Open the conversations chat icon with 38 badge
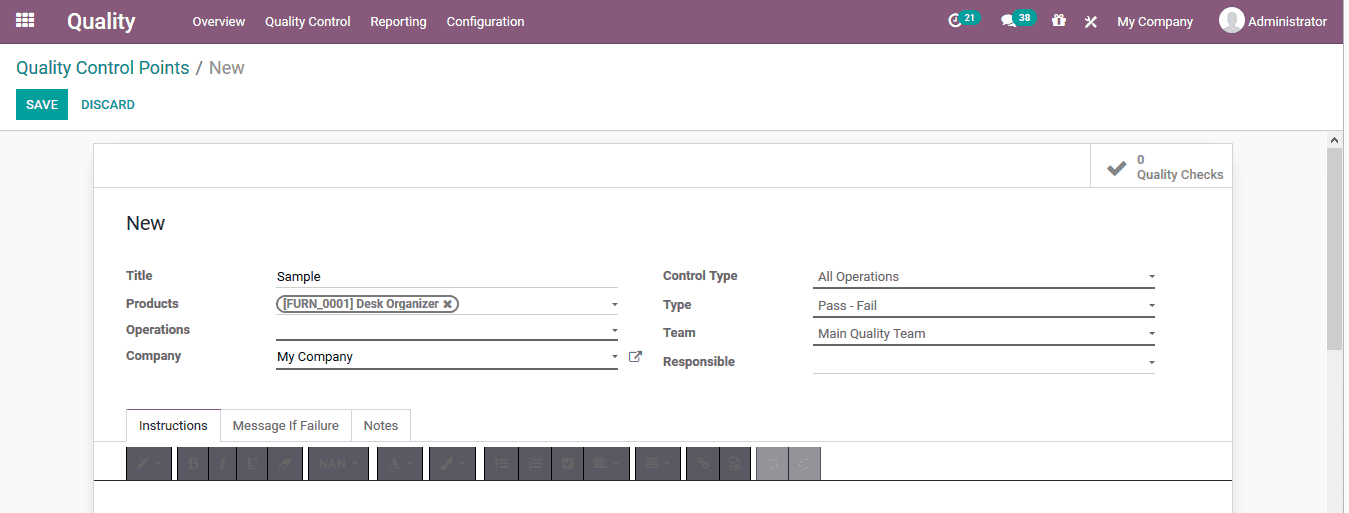1349x513 pixels. (x=1008, y=21)
